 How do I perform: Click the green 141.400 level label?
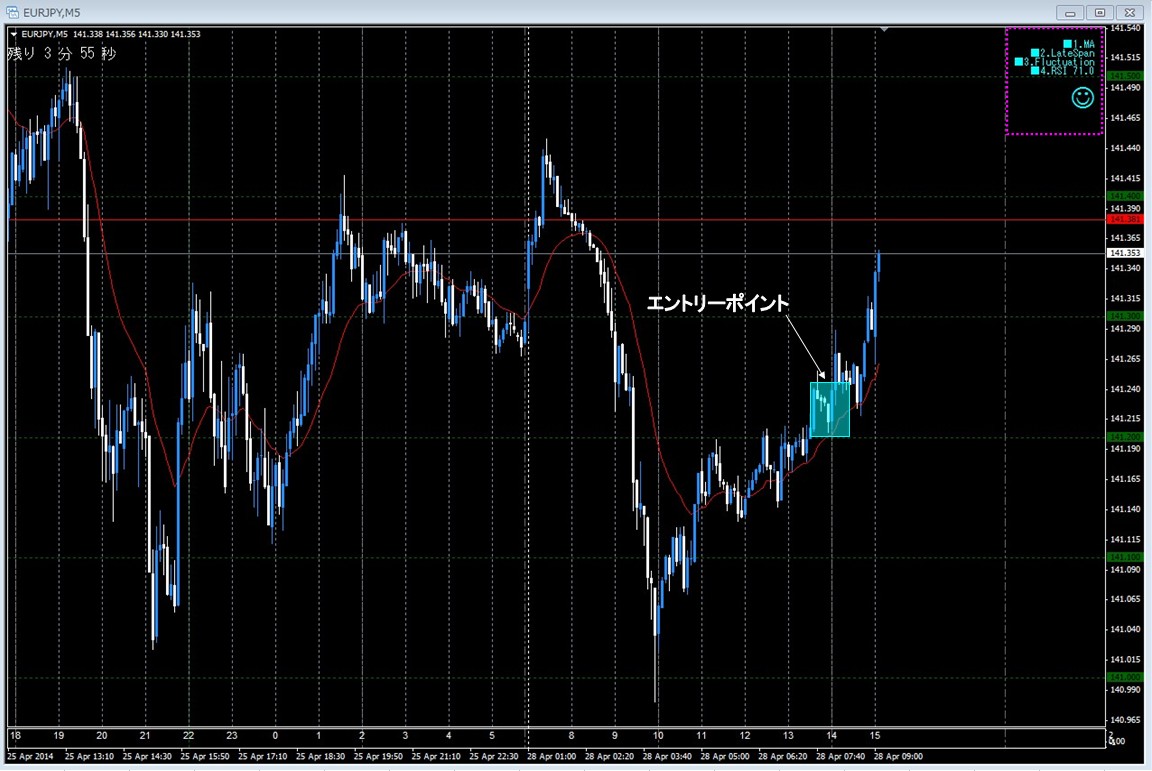[1125, 196]
